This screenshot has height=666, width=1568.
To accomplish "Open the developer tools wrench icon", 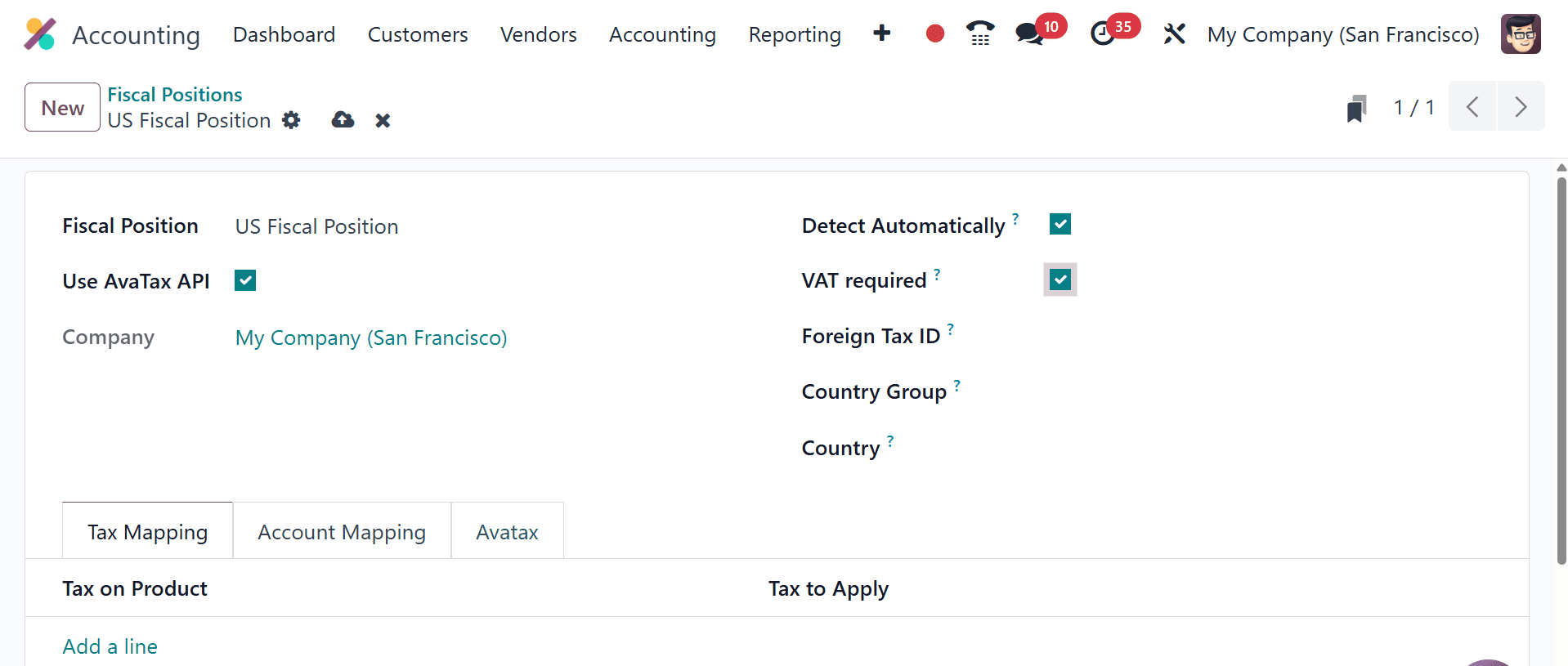I will point(1174,34).
